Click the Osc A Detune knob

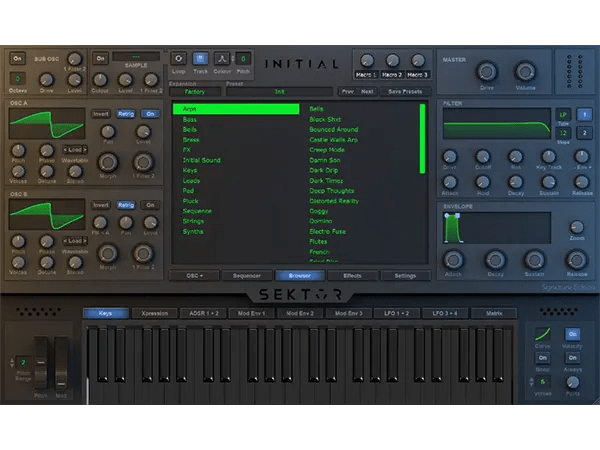click(x=47, y=171)
